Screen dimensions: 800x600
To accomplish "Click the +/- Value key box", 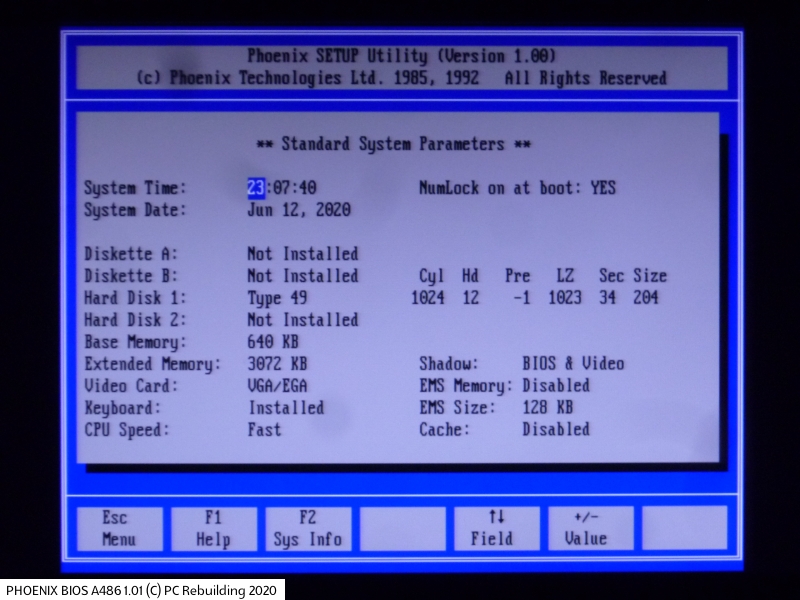I will coord(590,528).
